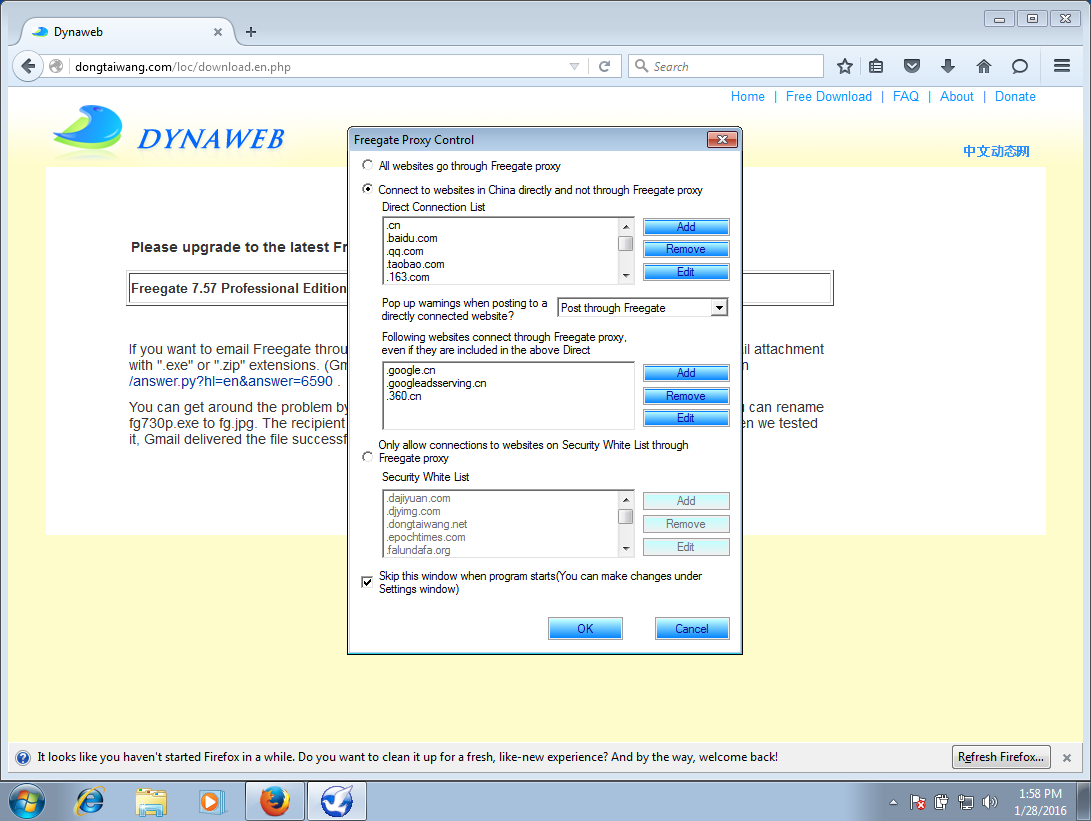Click the Pocket save icon
The height and width of the screenshot is (821, 1091).
tap(911, 66)
